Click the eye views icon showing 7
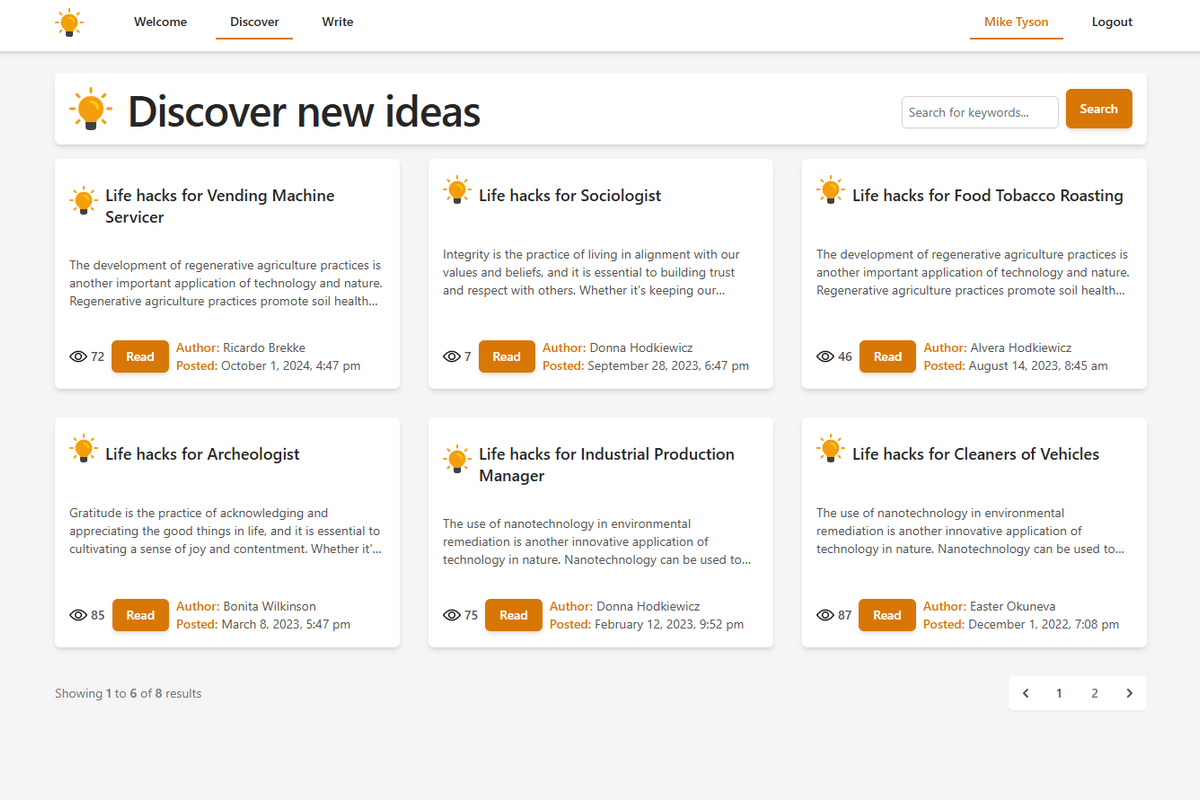 (x=452, y=357)
